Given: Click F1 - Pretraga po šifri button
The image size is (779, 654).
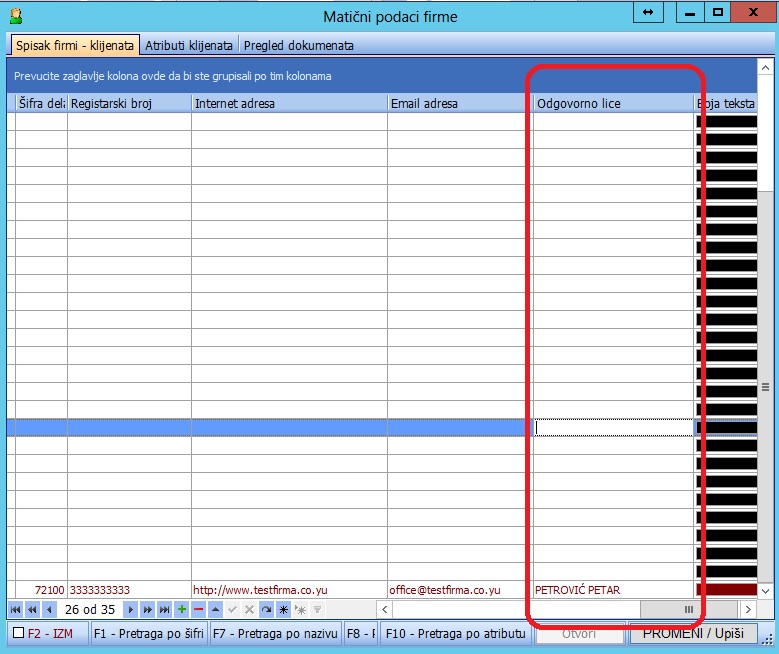Looking at the screenshot, I should (x=148, y=633).
